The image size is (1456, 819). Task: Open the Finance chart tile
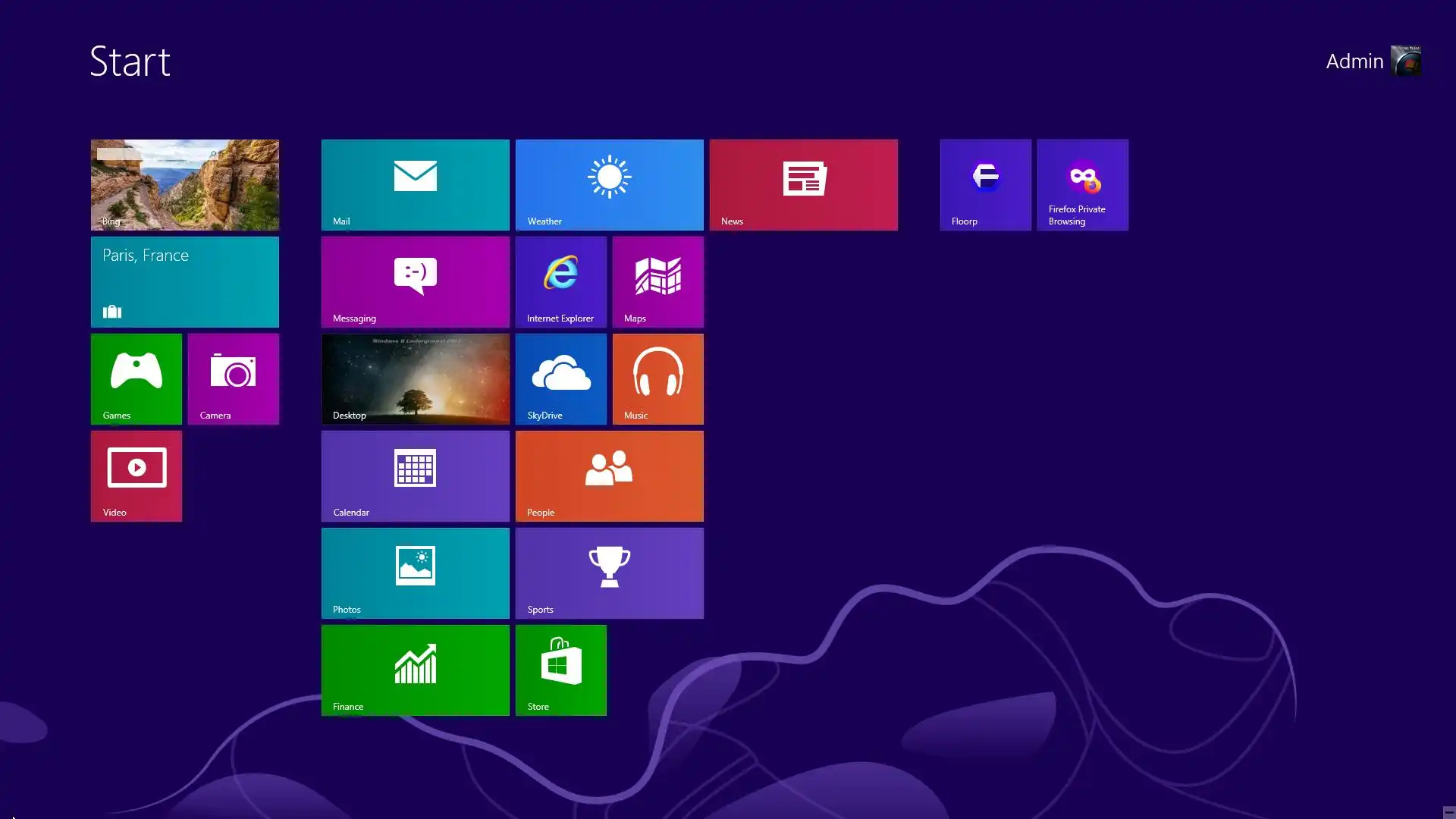pyautogui.click(x=415, y=670)
